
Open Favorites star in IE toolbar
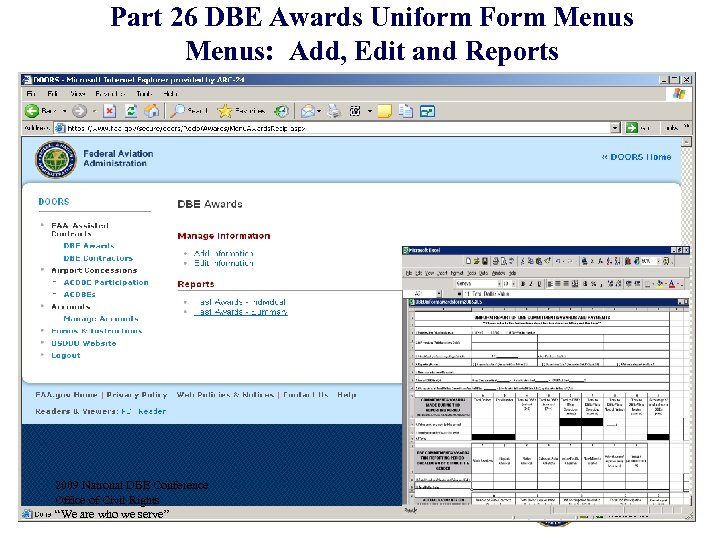(225, 111)
